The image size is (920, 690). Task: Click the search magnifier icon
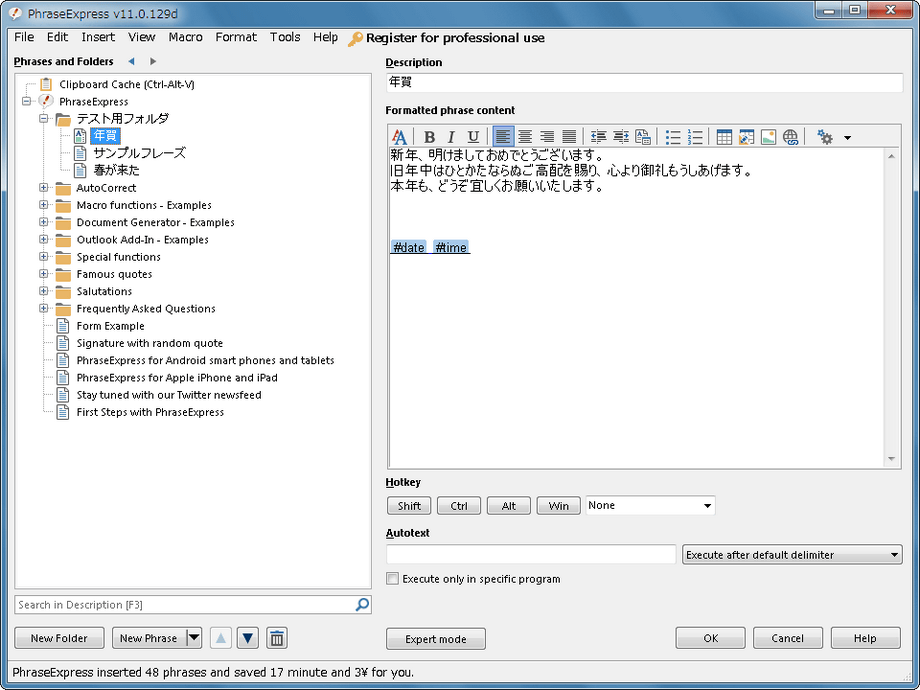(x=362, y=604)
